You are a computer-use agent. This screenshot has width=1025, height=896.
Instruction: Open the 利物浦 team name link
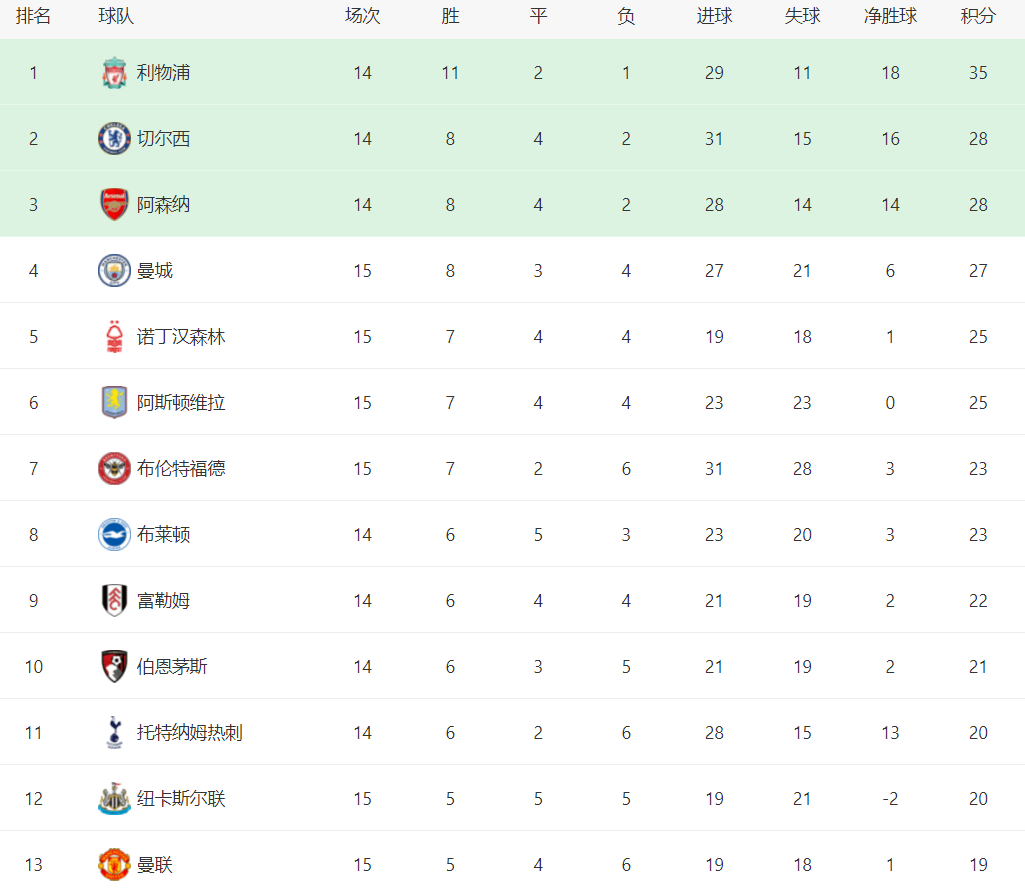pos(163,73)
